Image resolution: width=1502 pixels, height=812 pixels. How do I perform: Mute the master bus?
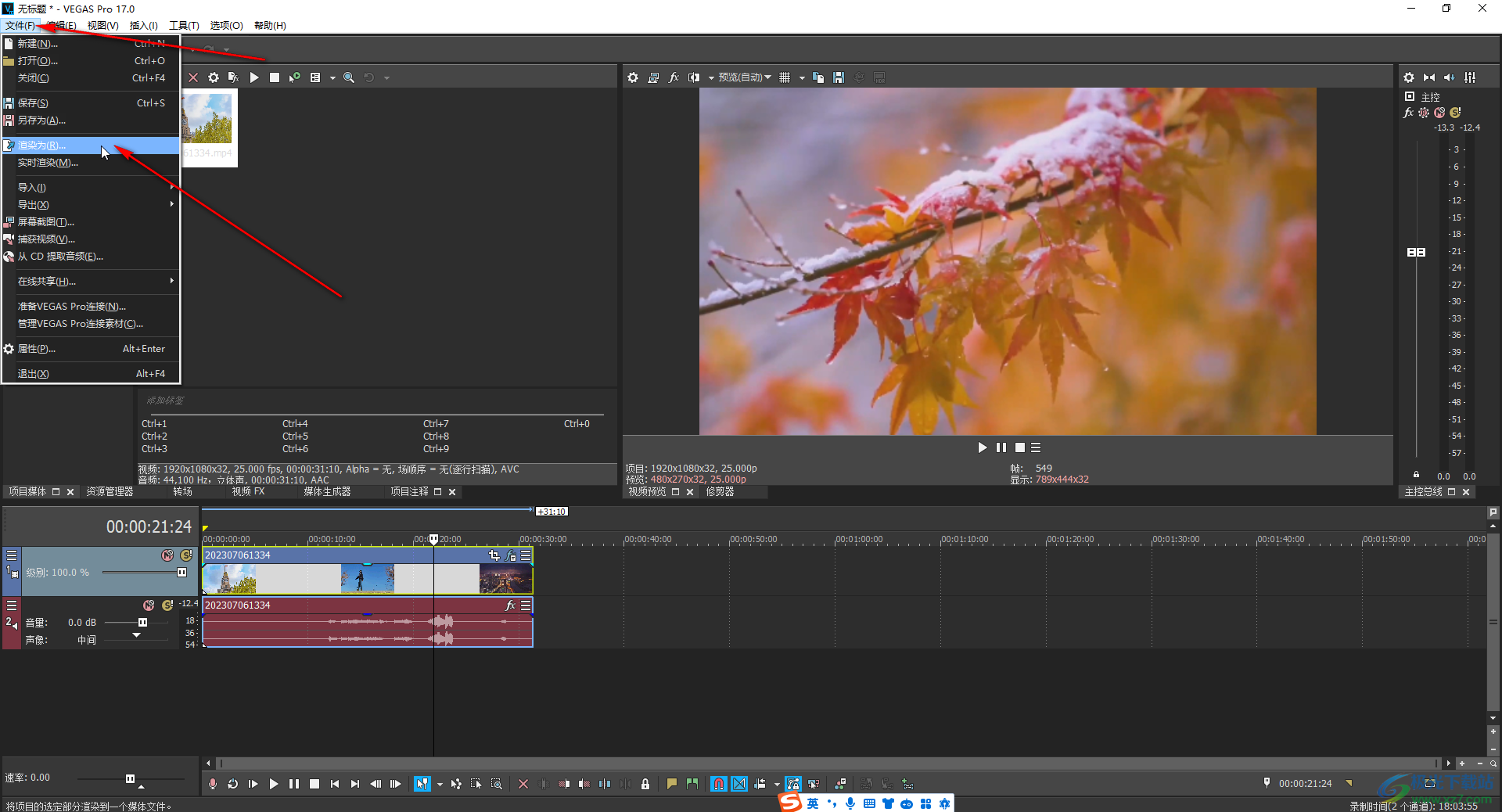[x=1439, y=113]
